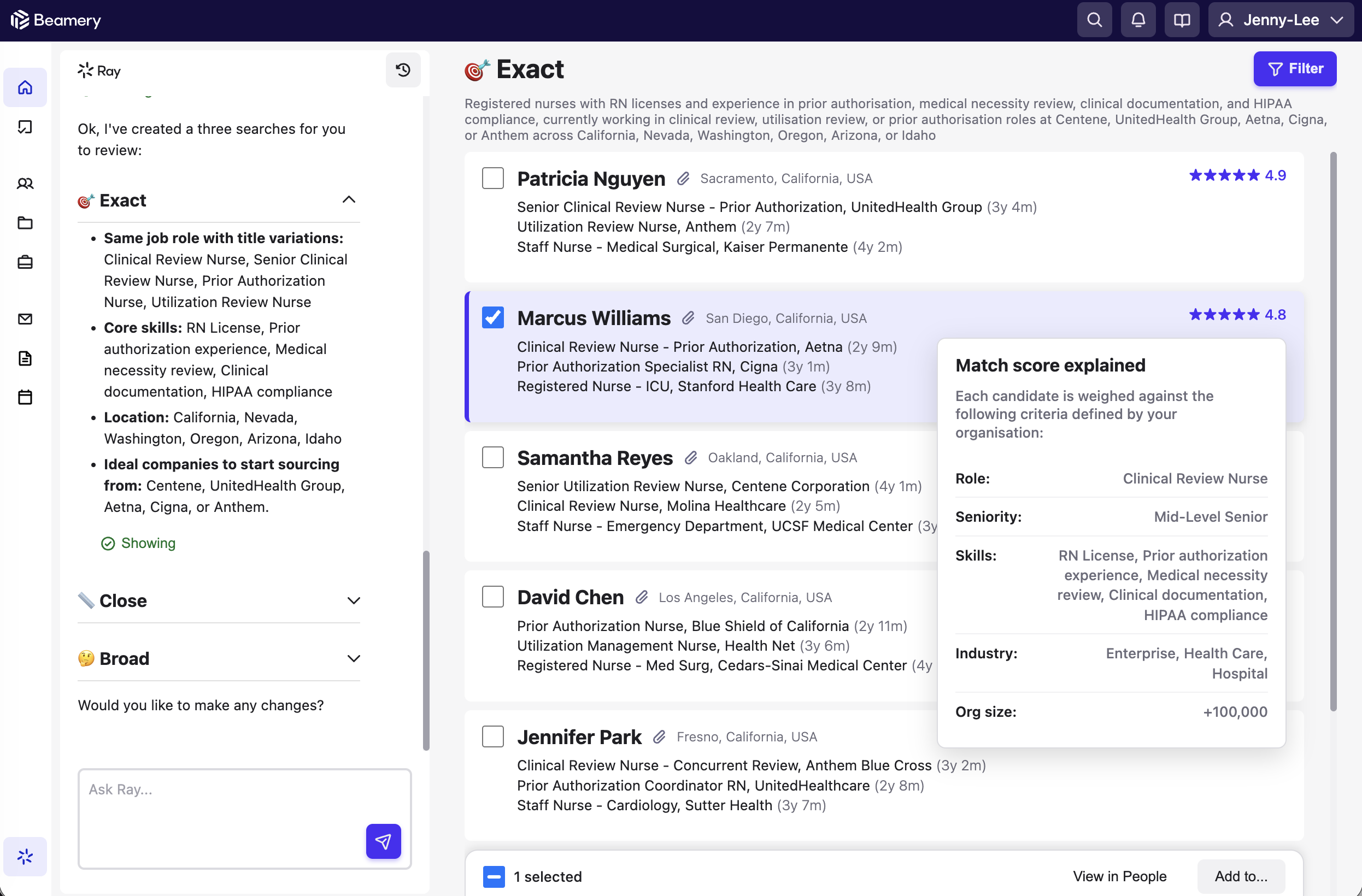Open the folder sidebar icon
The width and height of the screenshot is (1362, 896).
pos(25,222)
